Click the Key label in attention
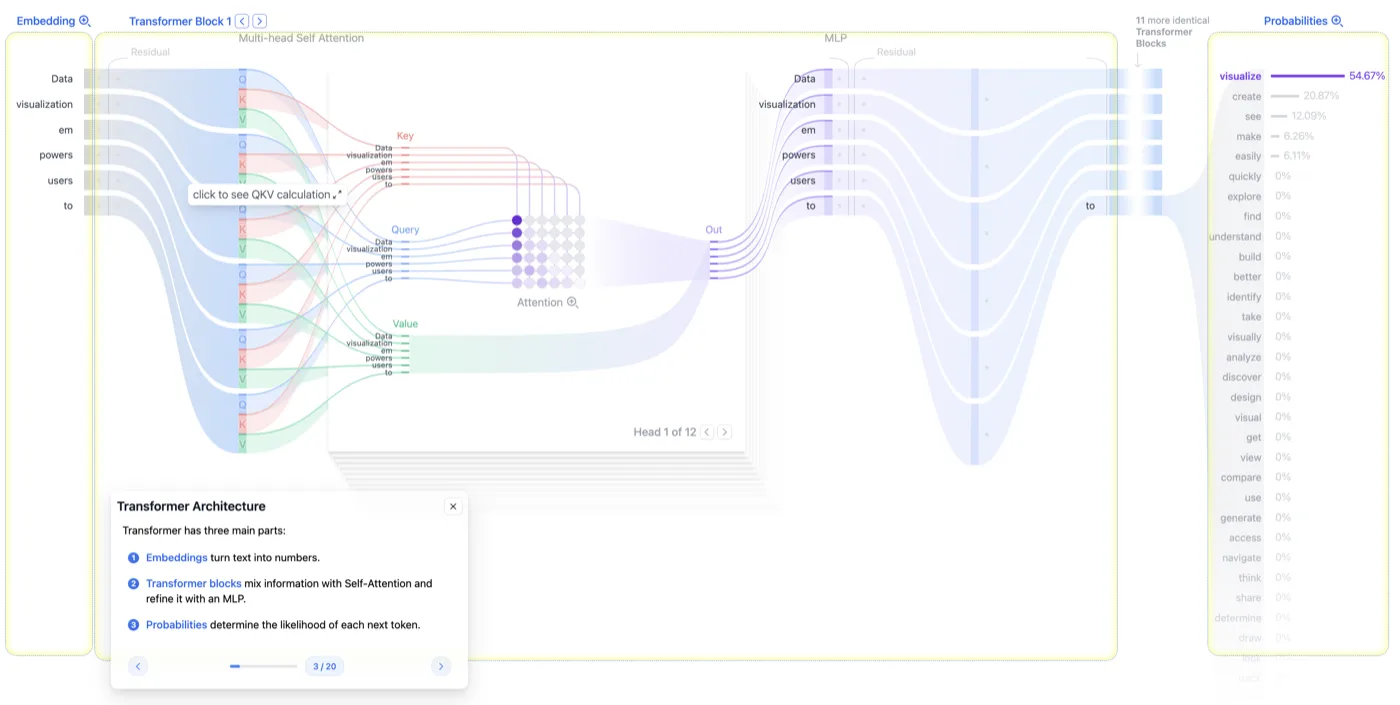Screen dimensions: 1400x705 tap(405, 136)
